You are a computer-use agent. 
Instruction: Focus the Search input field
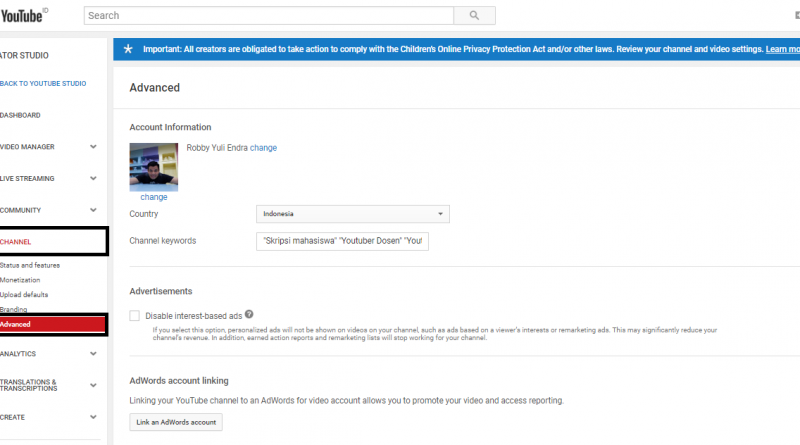(x=269, y=15)
